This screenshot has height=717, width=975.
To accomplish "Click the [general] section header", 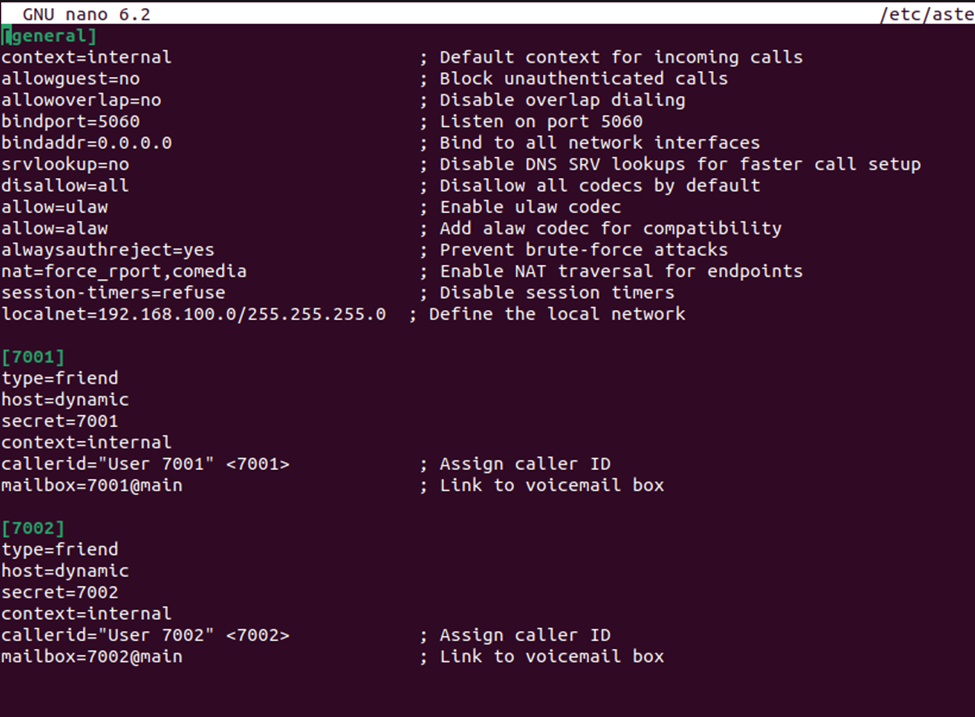I will coord(49,36).
